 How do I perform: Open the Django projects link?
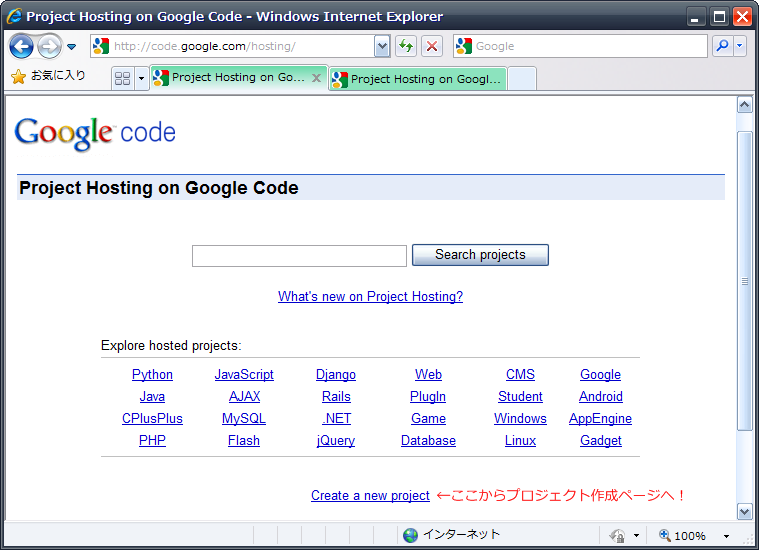tap(336, 375)
